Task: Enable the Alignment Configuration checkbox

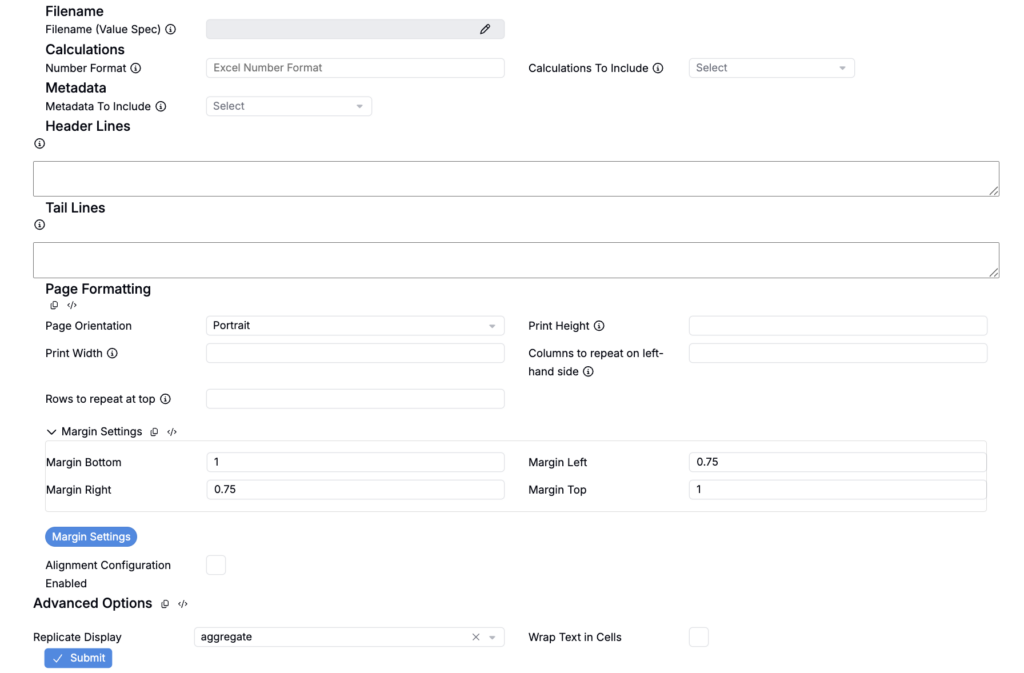Action: click(x=216, y=566)
